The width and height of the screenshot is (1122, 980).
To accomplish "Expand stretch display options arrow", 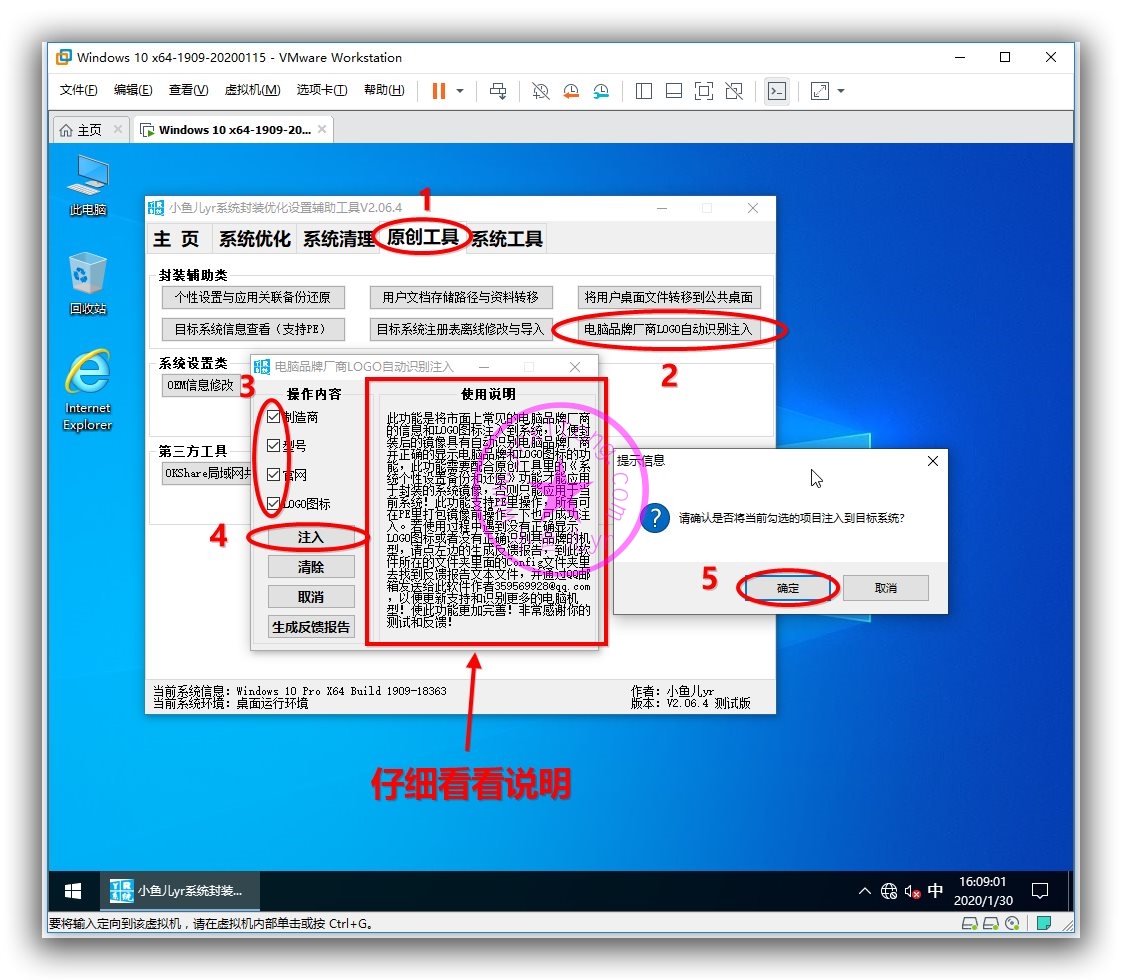I will pos(841,91).
